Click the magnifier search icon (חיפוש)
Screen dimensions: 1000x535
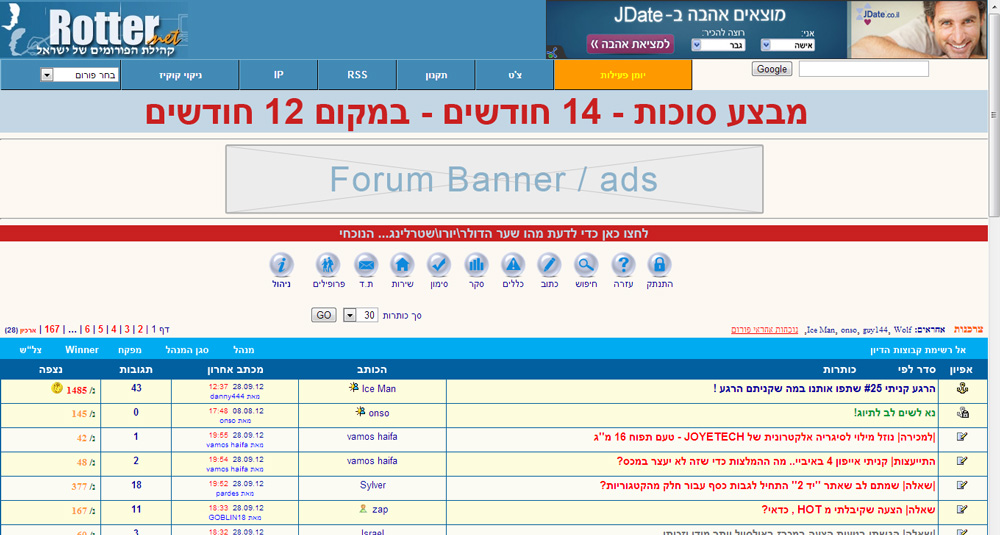pyautogui.click(x=586, y=265)
